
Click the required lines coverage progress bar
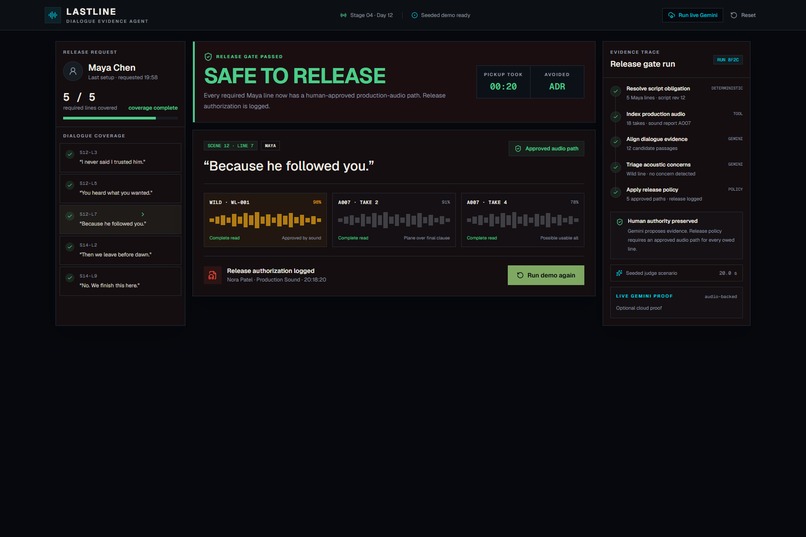point(120,118)
